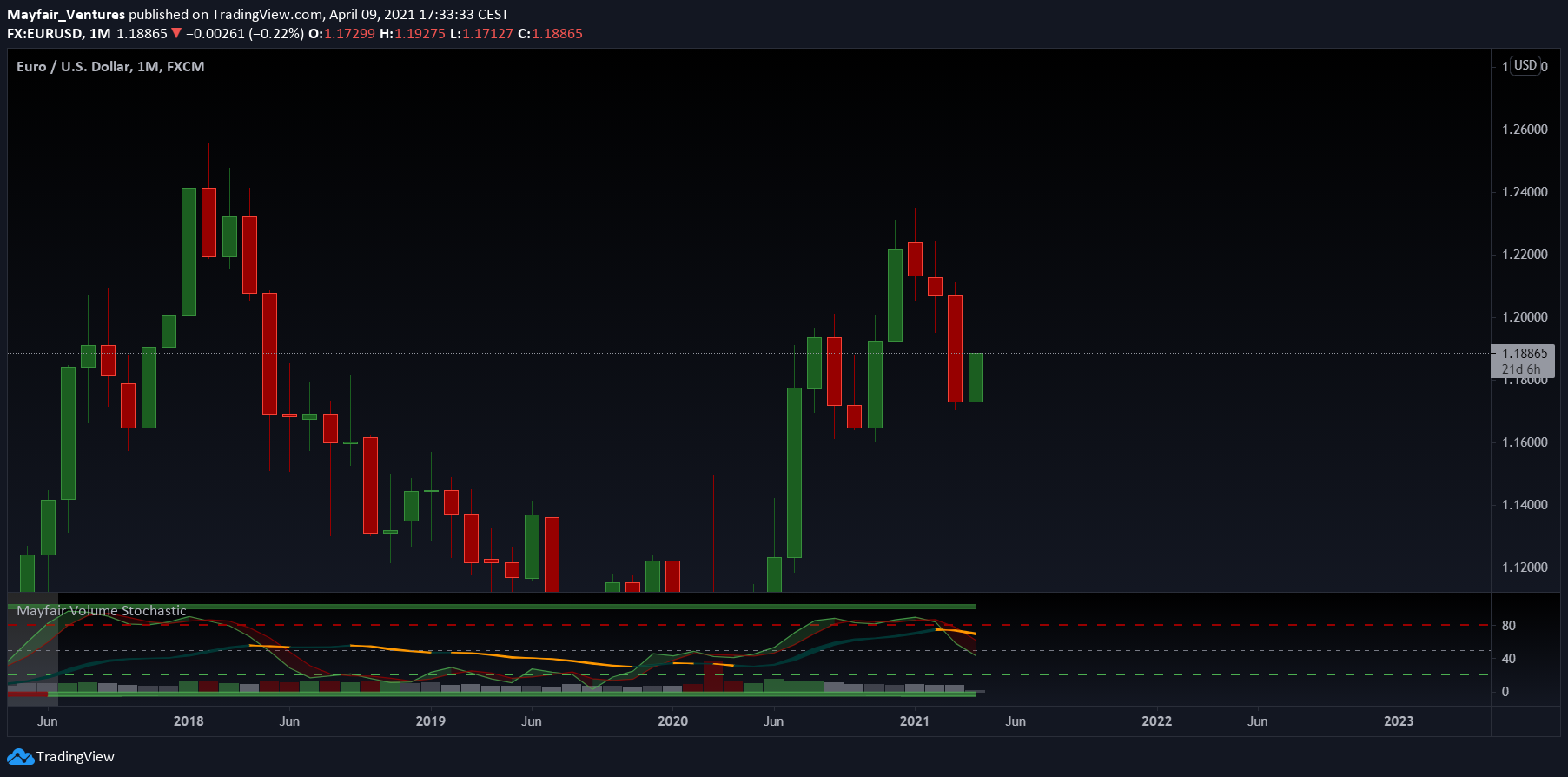Click the TradingView cloud logo icon
The height and width of the screenshot is (777, 1568).
click(20, 756)
